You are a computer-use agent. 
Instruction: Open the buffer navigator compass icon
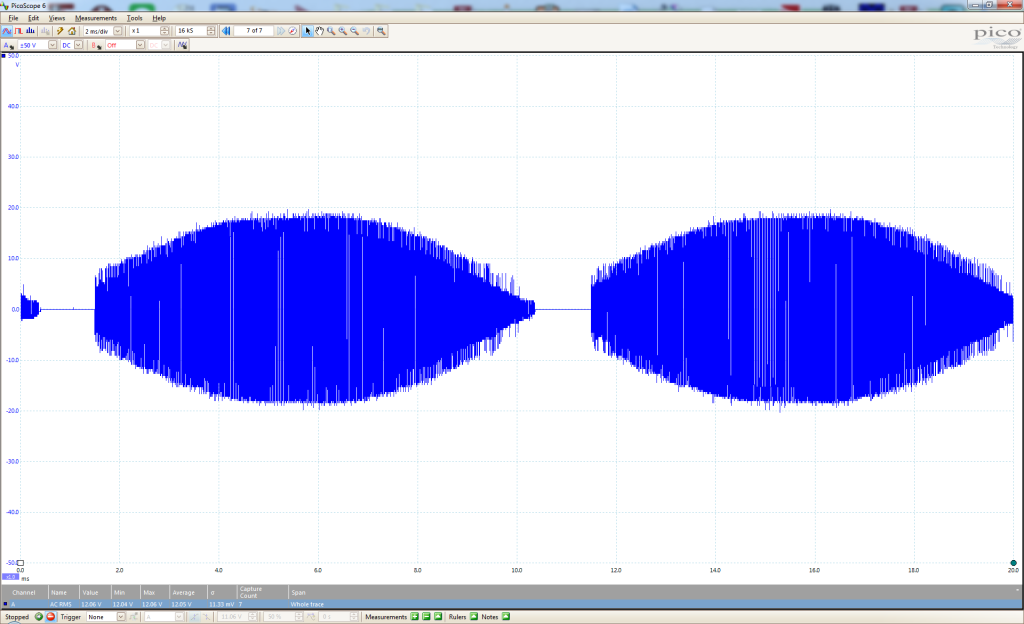(x=293, y=31)
